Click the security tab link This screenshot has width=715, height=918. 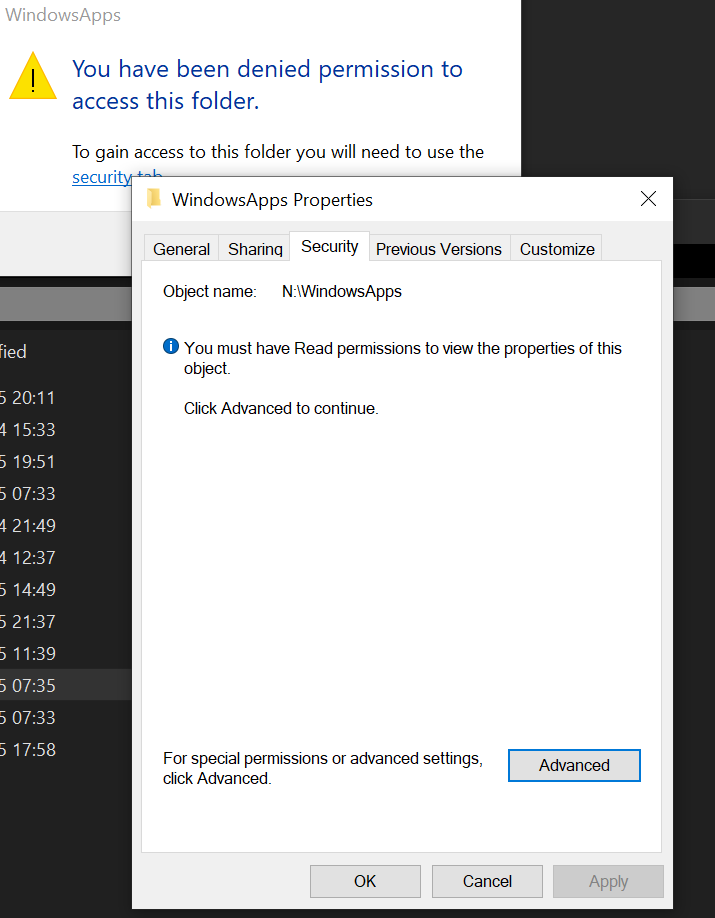(x=102, y=177)
